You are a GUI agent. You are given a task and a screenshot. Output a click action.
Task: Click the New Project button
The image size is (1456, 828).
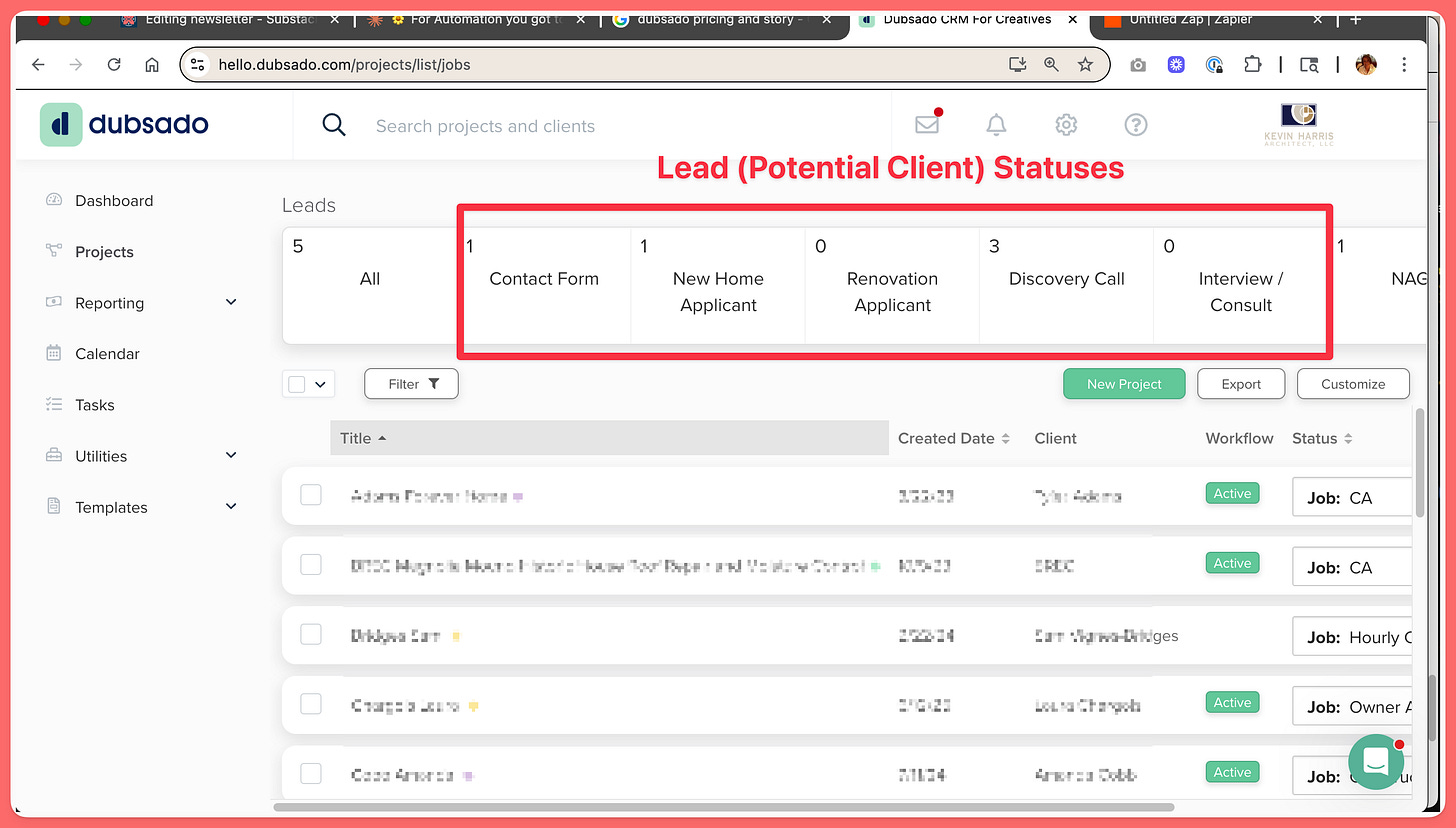pos(1124,384)
